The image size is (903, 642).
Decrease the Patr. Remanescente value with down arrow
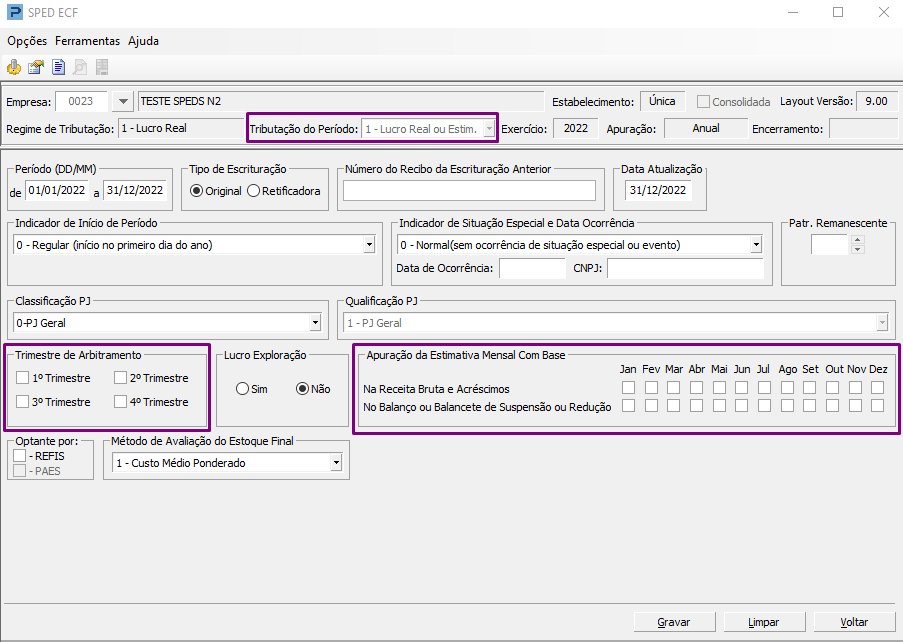(x=858, y=249)
